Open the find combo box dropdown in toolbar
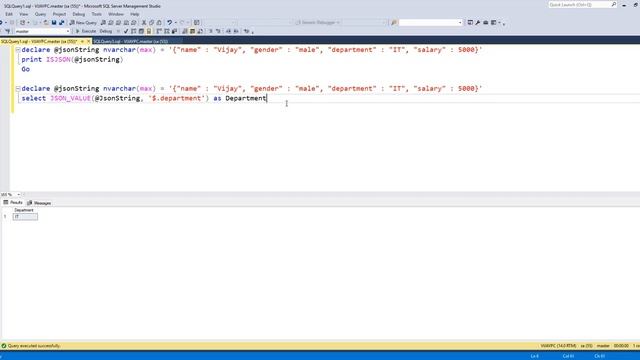The width and height of the screenshot is (640, 360). click(x=460, y=22)
